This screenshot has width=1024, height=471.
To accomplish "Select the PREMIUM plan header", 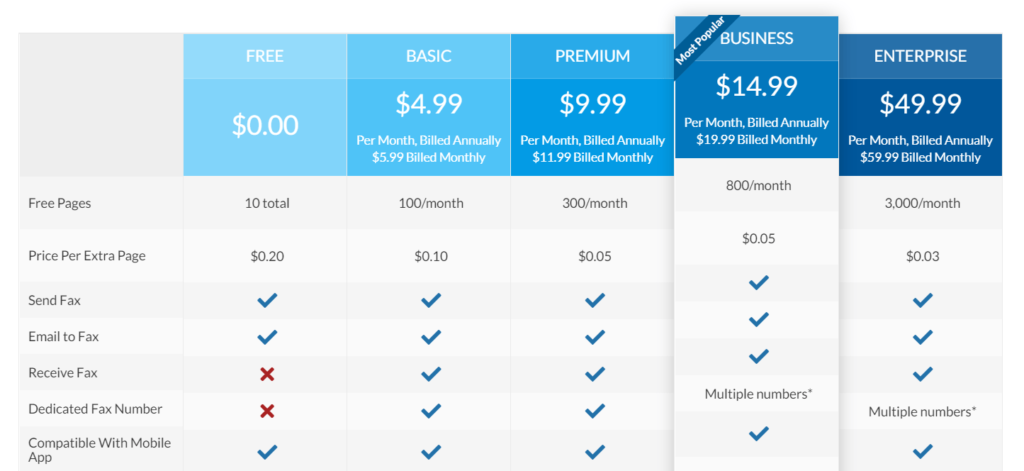I will click(x=592, y=56).
